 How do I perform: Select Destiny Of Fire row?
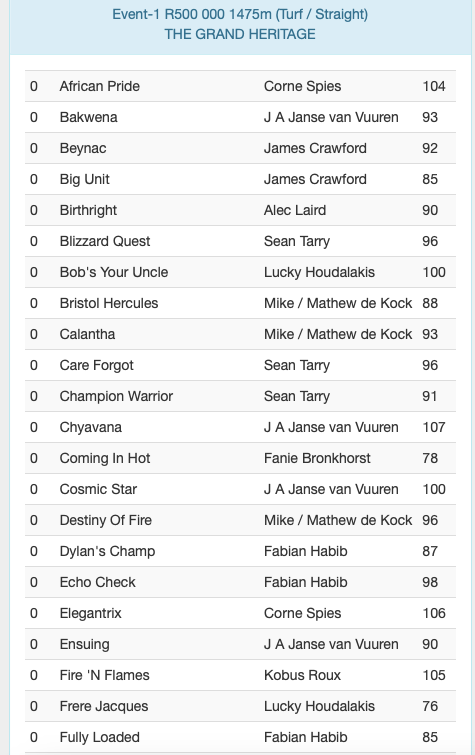pyautogui.click(x=240, y=520)
